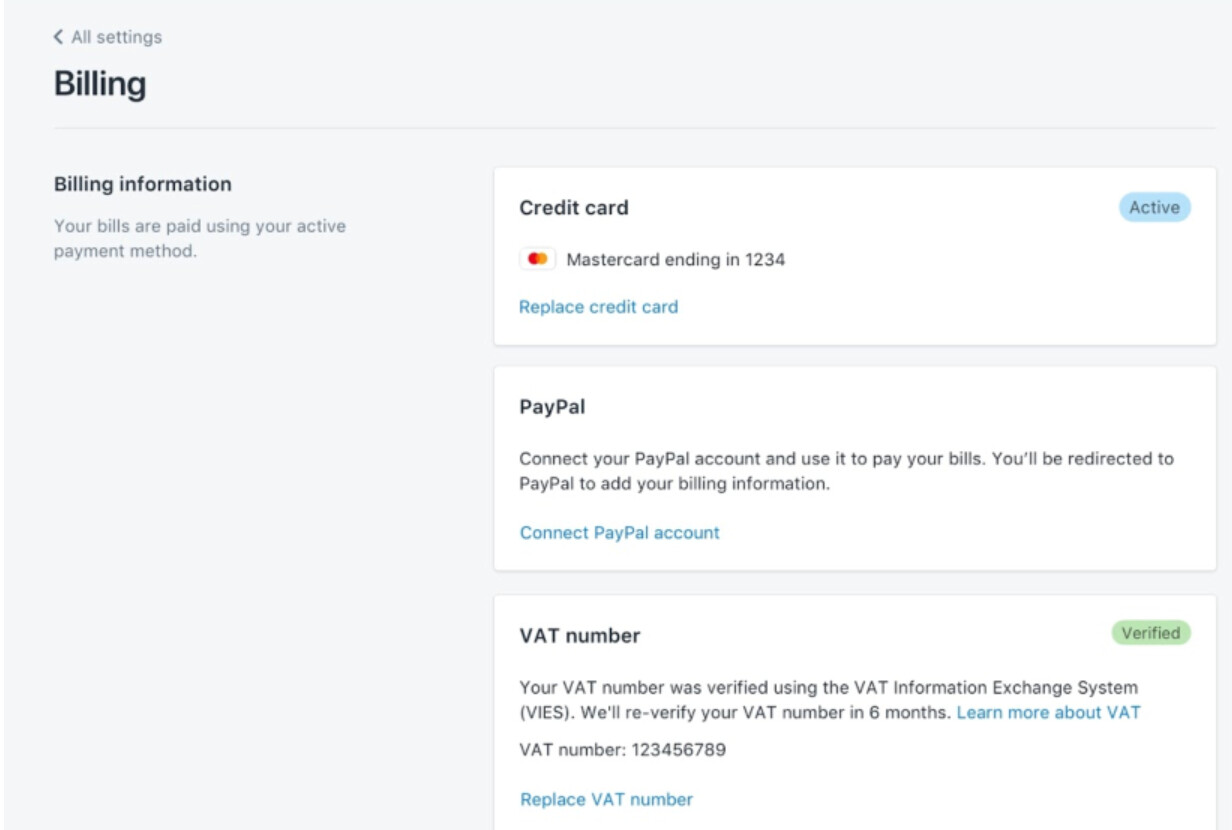Click the Replace credit card link

coord(598,307)
